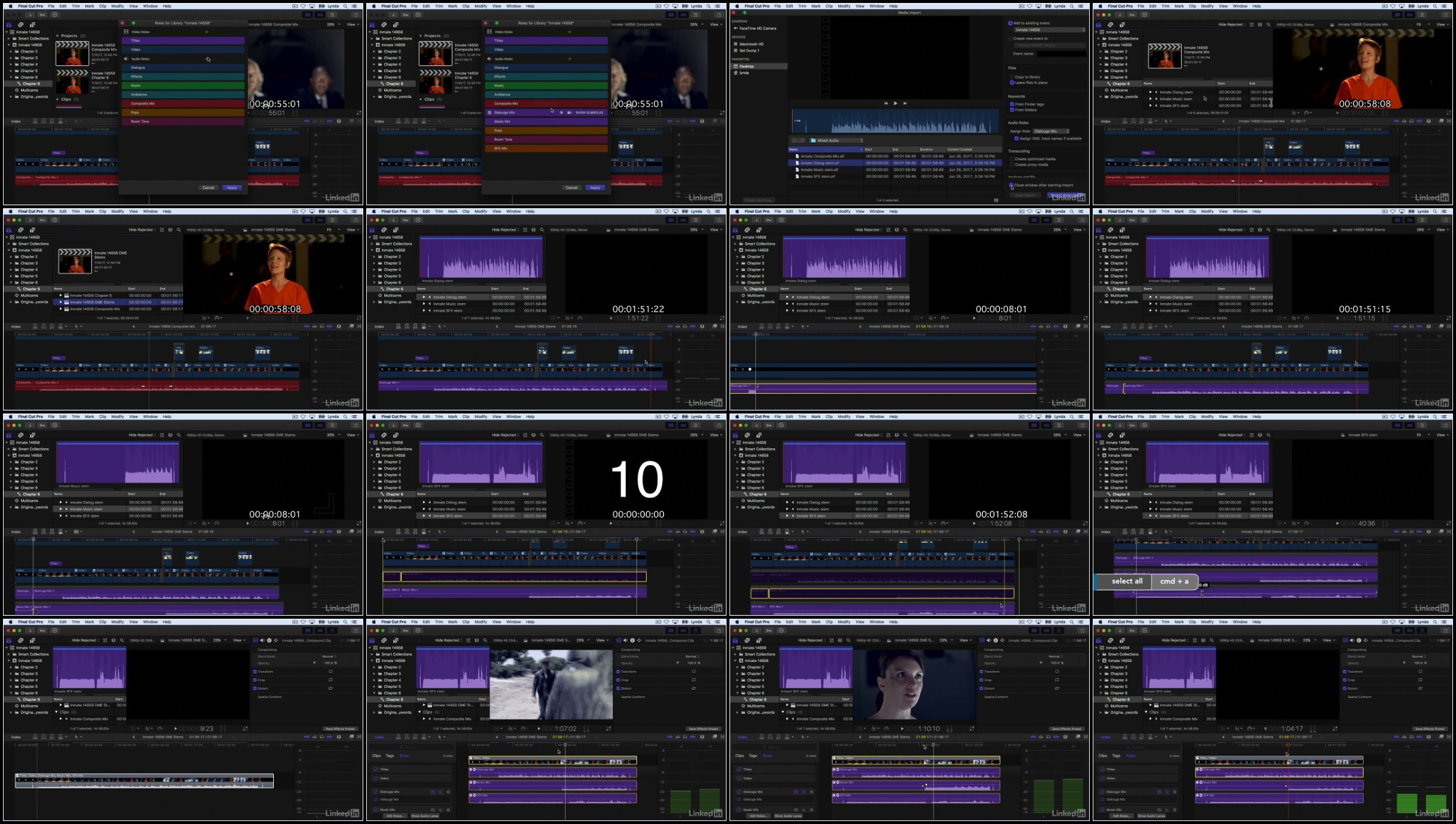Jump to previous clip in Media Import
Screen dimensions: 1456x824
click(x=885, y=103)
